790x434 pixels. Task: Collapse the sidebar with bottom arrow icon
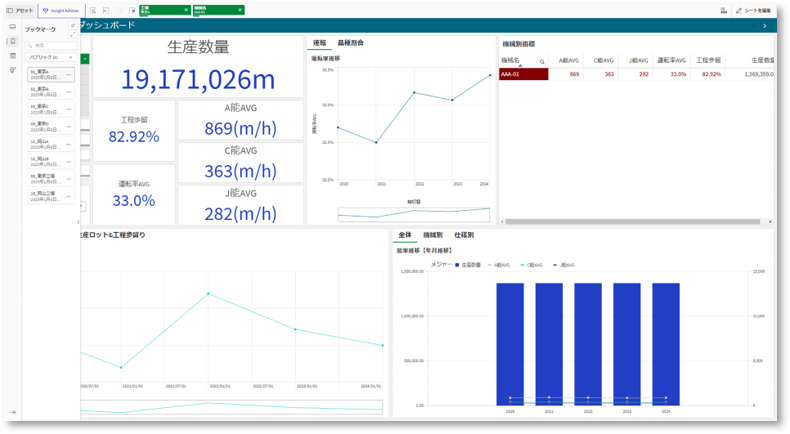point(13,412)
